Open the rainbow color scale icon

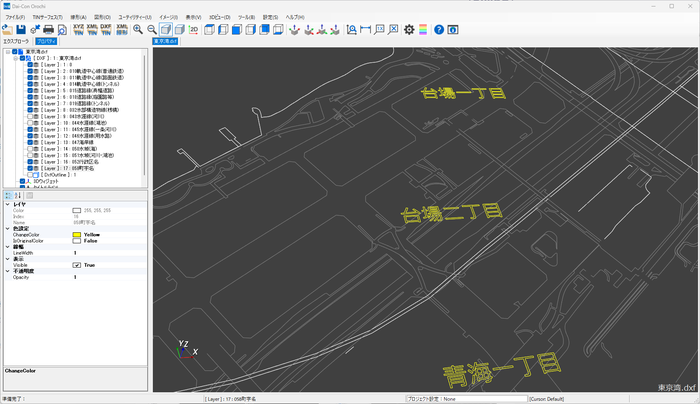(x=423, y=29)
